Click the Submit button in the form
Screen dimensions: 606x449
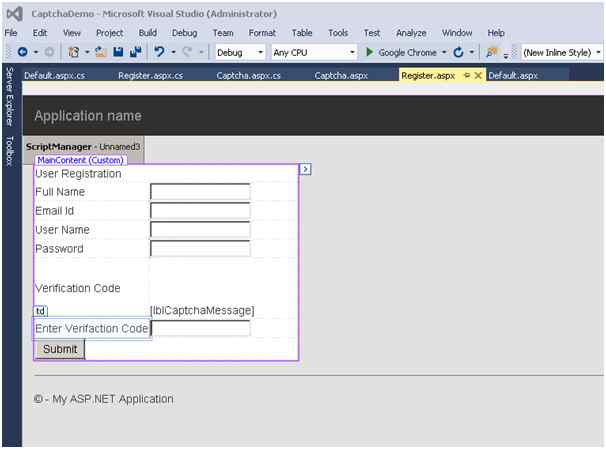click(60, 349)
